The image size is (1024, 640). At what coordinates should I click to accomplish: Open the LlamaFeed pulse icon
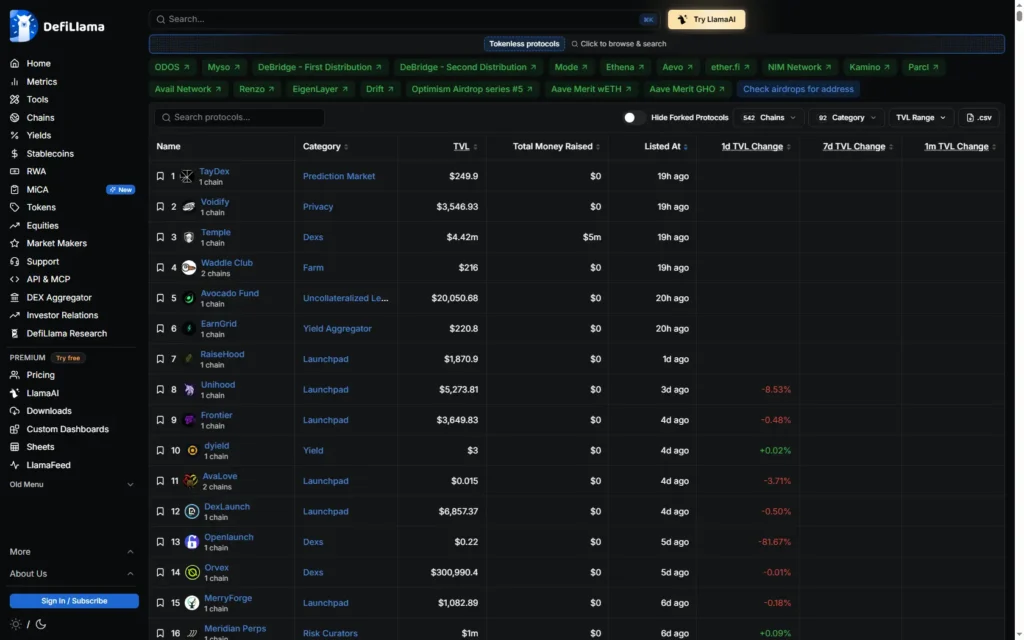[14, 465]
